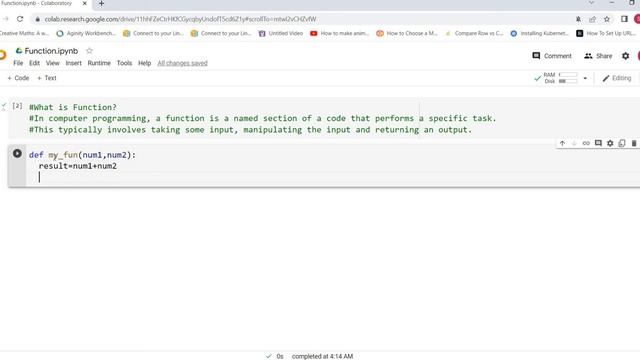Click the Comment button
This screenshot has height=360, width=640.
coord(552,56)
